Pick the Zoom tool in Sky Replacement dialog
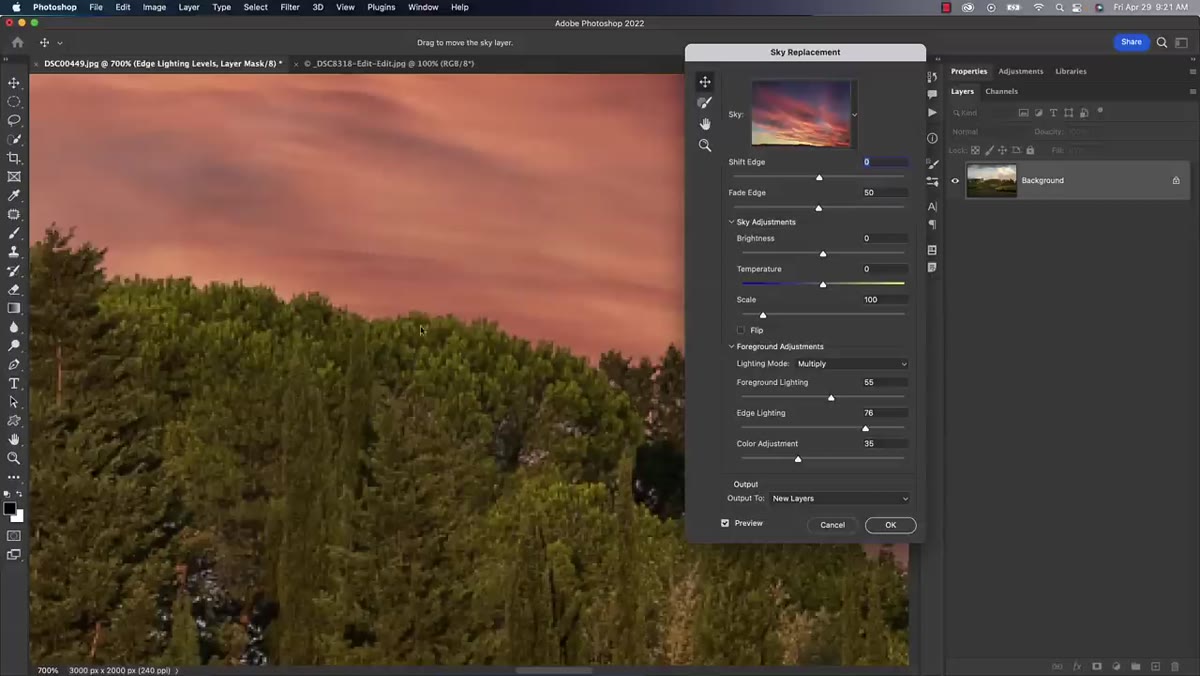Screen dimensions: 1200x676 (705, 145)
